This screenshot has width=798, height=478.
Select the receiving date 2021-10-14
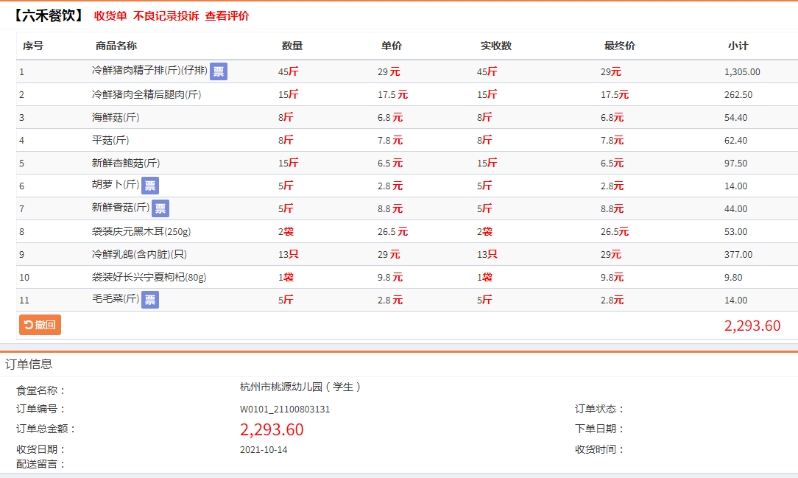(x=264, y=450)
